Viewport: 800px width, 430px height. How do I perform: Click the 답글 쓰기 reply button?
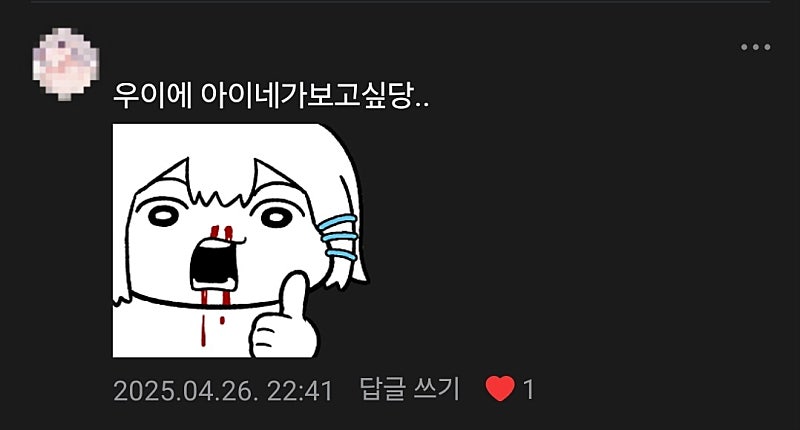click(x=410, y=389)
